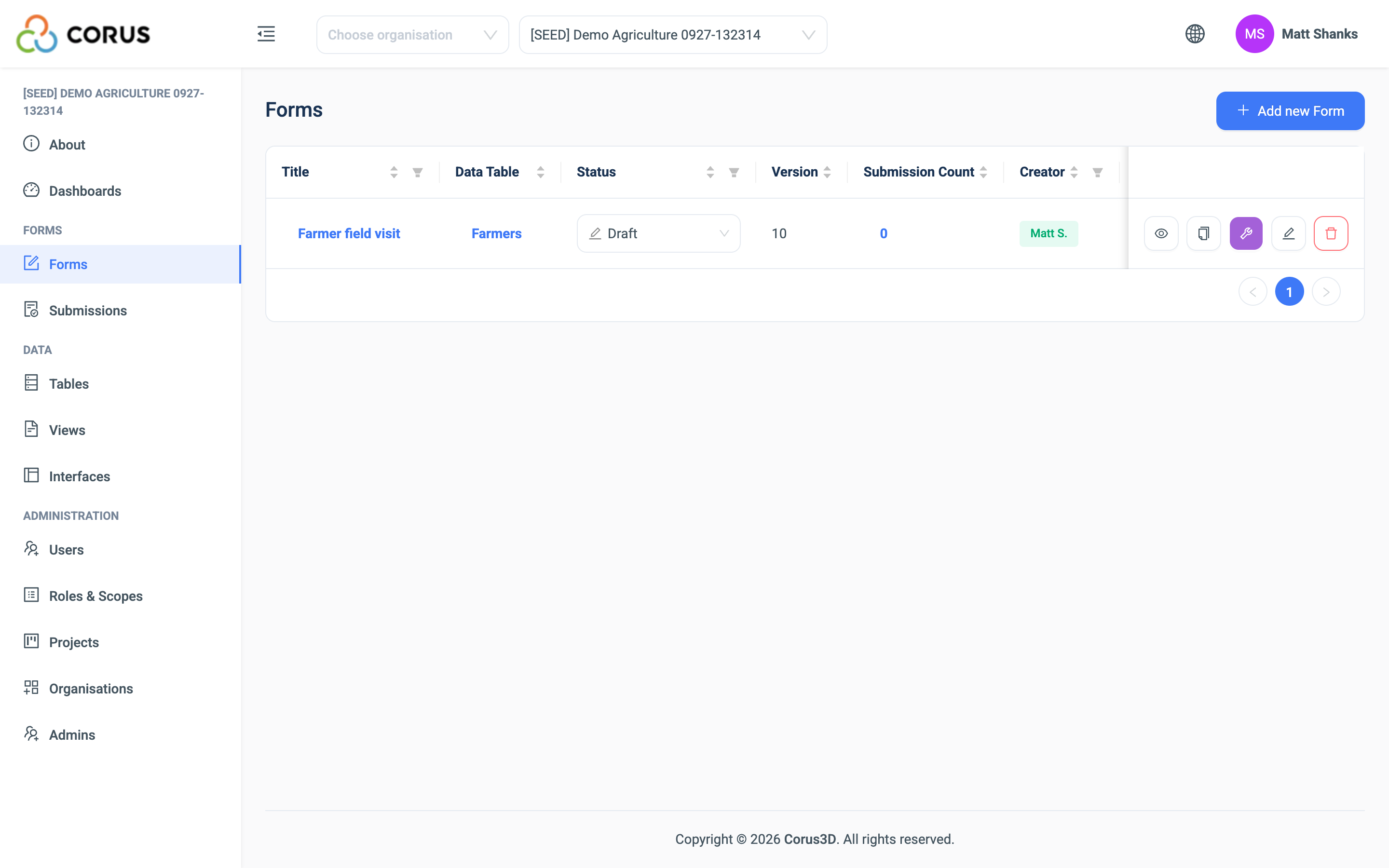The height and width of the screenshot is (868, 1389).
Task: Filter the Title column
Action: coord(418,172)
